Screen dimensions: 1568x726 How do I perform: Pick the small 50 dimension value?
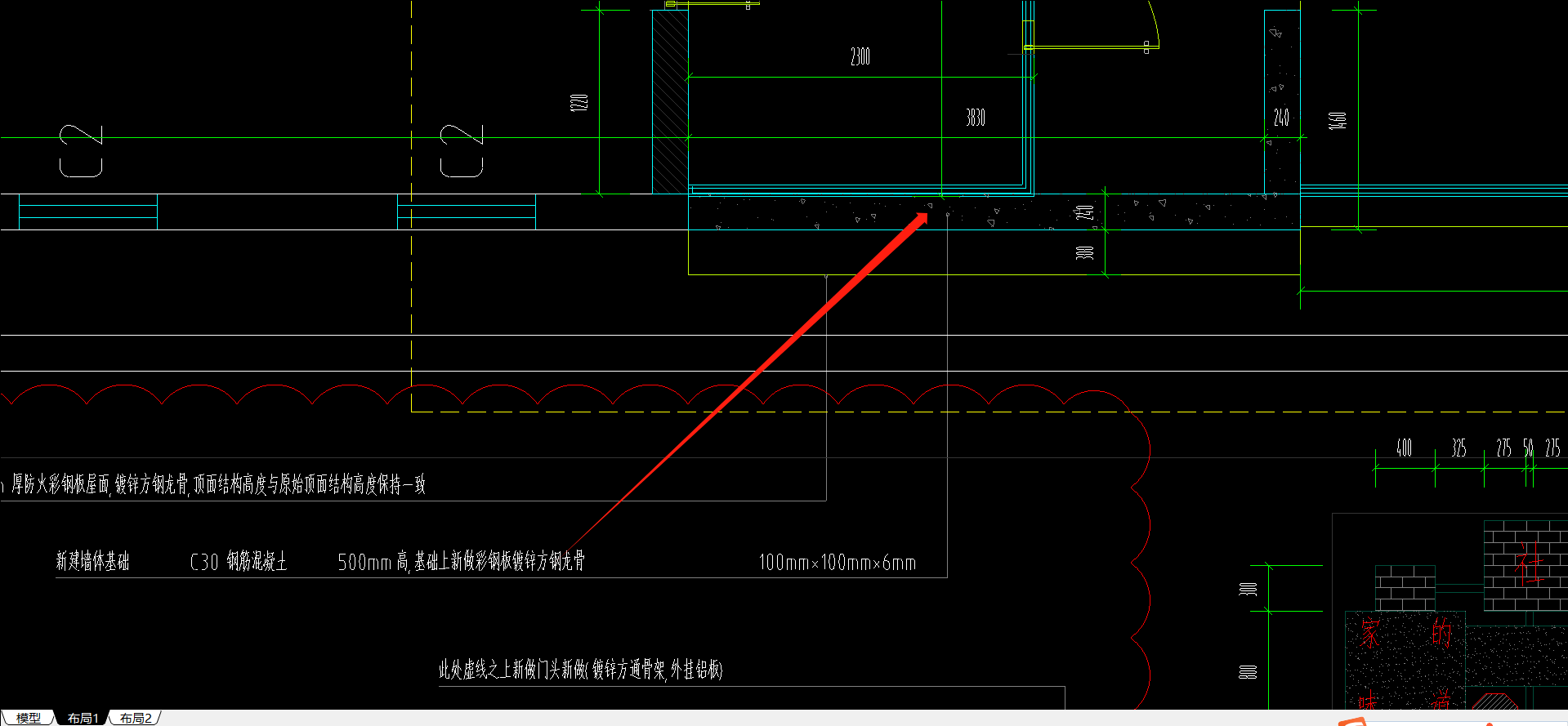click(x=1528, y=448)
